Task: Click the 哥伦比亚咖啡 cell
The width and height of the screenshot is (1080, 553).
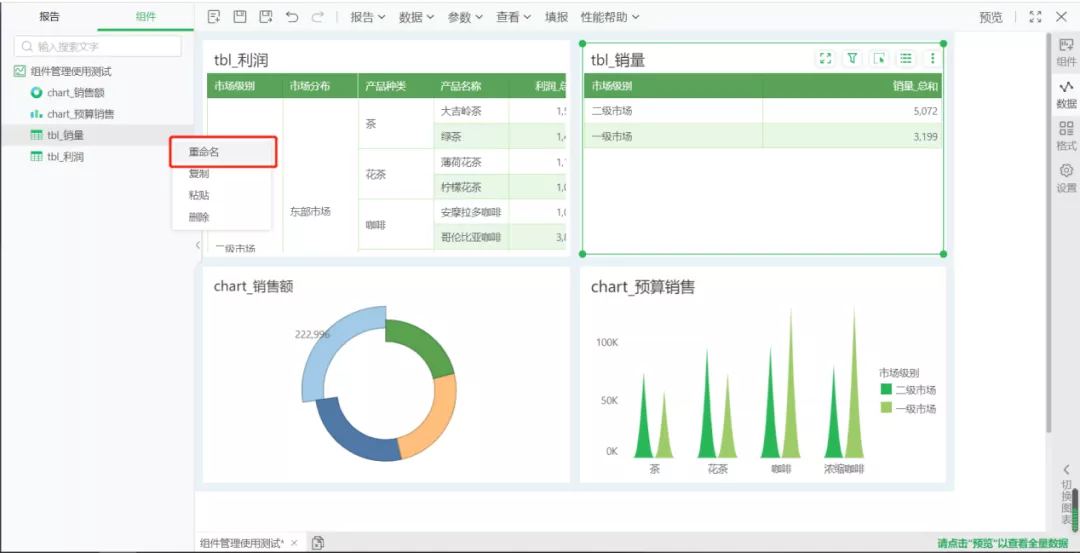Action: tap(471, 237)
